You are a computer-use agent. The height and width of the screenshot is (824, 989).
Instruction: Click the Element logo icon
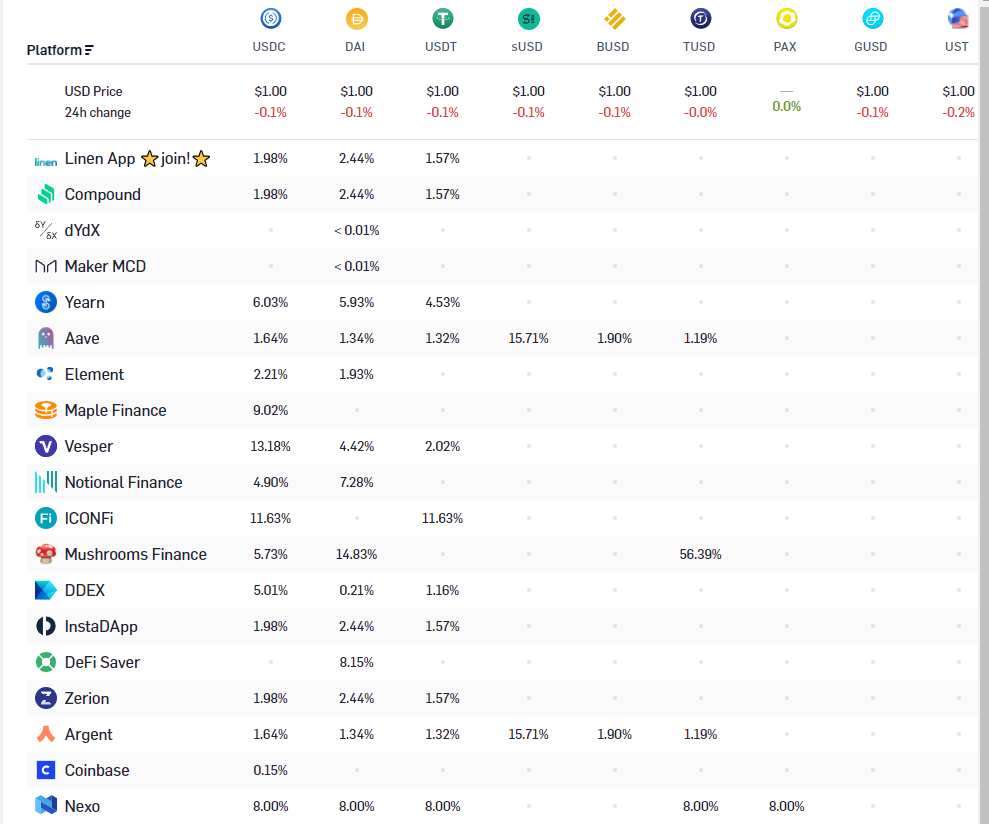pyautogui.click(x=45, y=374)
